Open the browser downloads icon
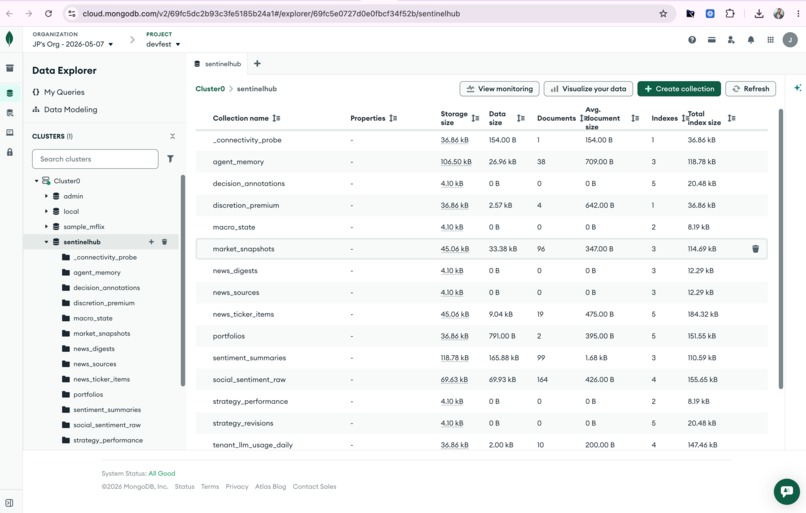Image resolution: width=806 pixels, height=513 pixels. [x=759, y=14]
